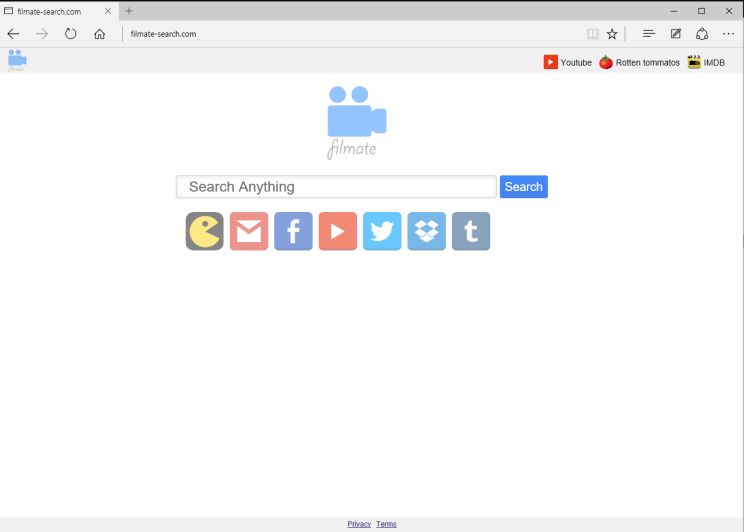Open the Gmail envelope shortcut icon
This screenshot has height=532, width=744.
[x=249, y=231]
